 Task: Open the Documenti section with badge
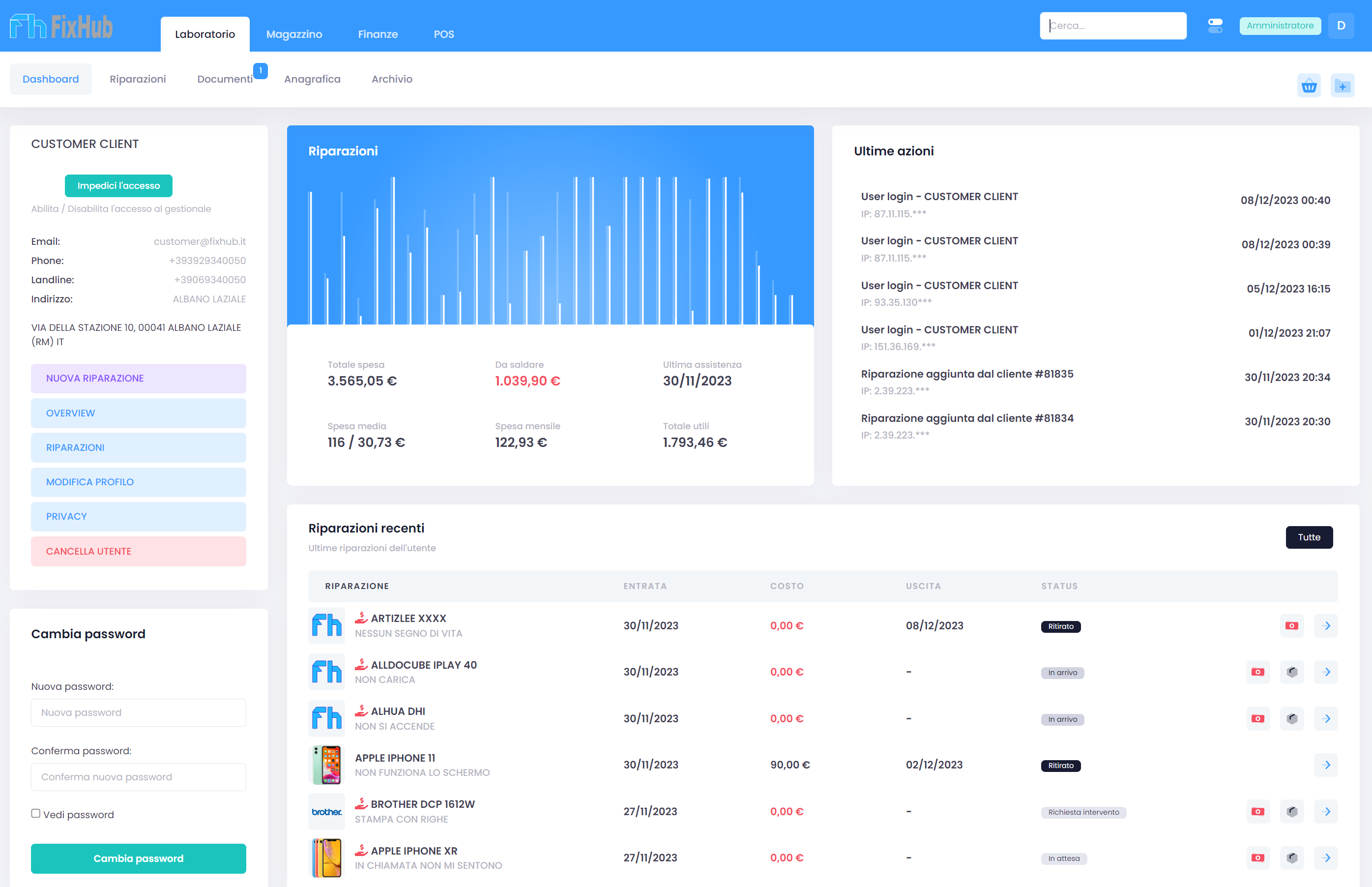pyautogui.click(x=225, y=79)
